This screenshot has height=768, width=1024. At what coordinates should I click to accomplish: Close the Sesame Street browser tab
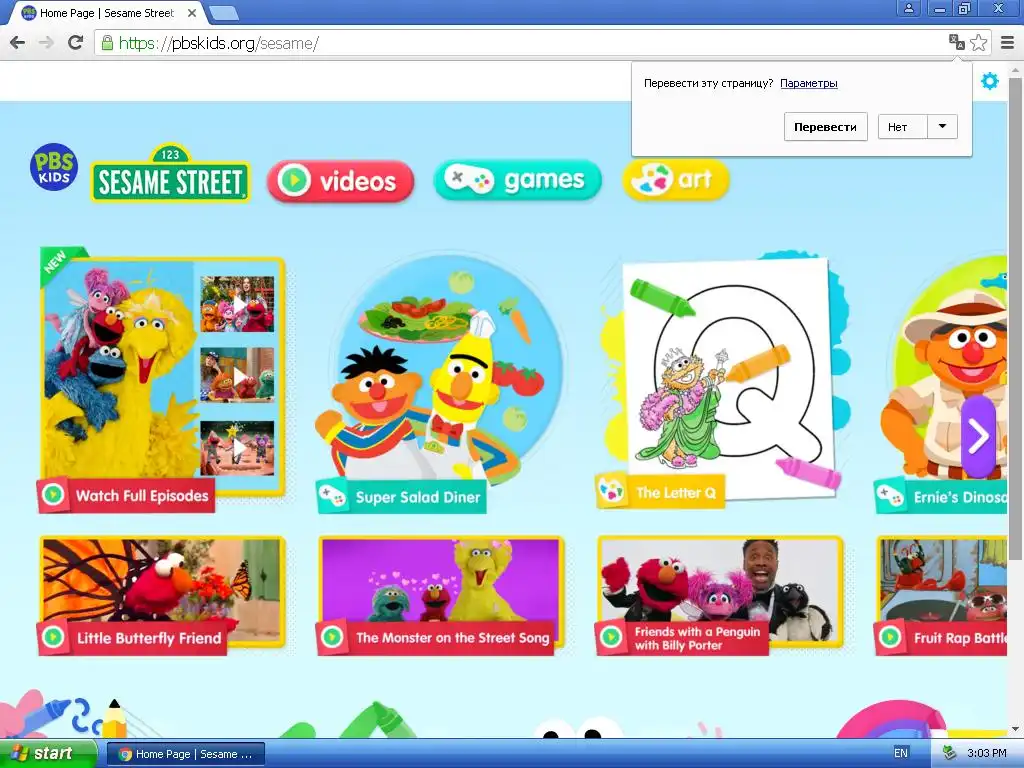tap(191, 12)
